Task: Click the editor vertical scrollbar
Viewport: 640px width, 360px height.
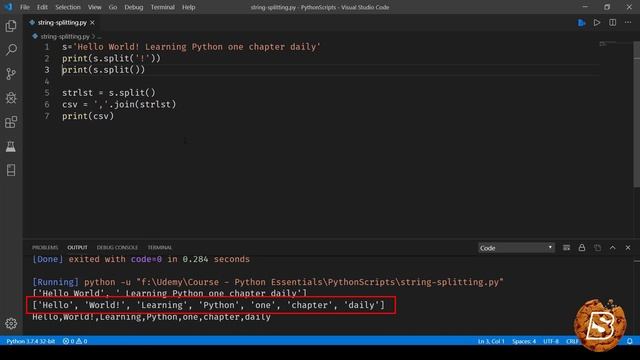Action: [x=636, y=114]
